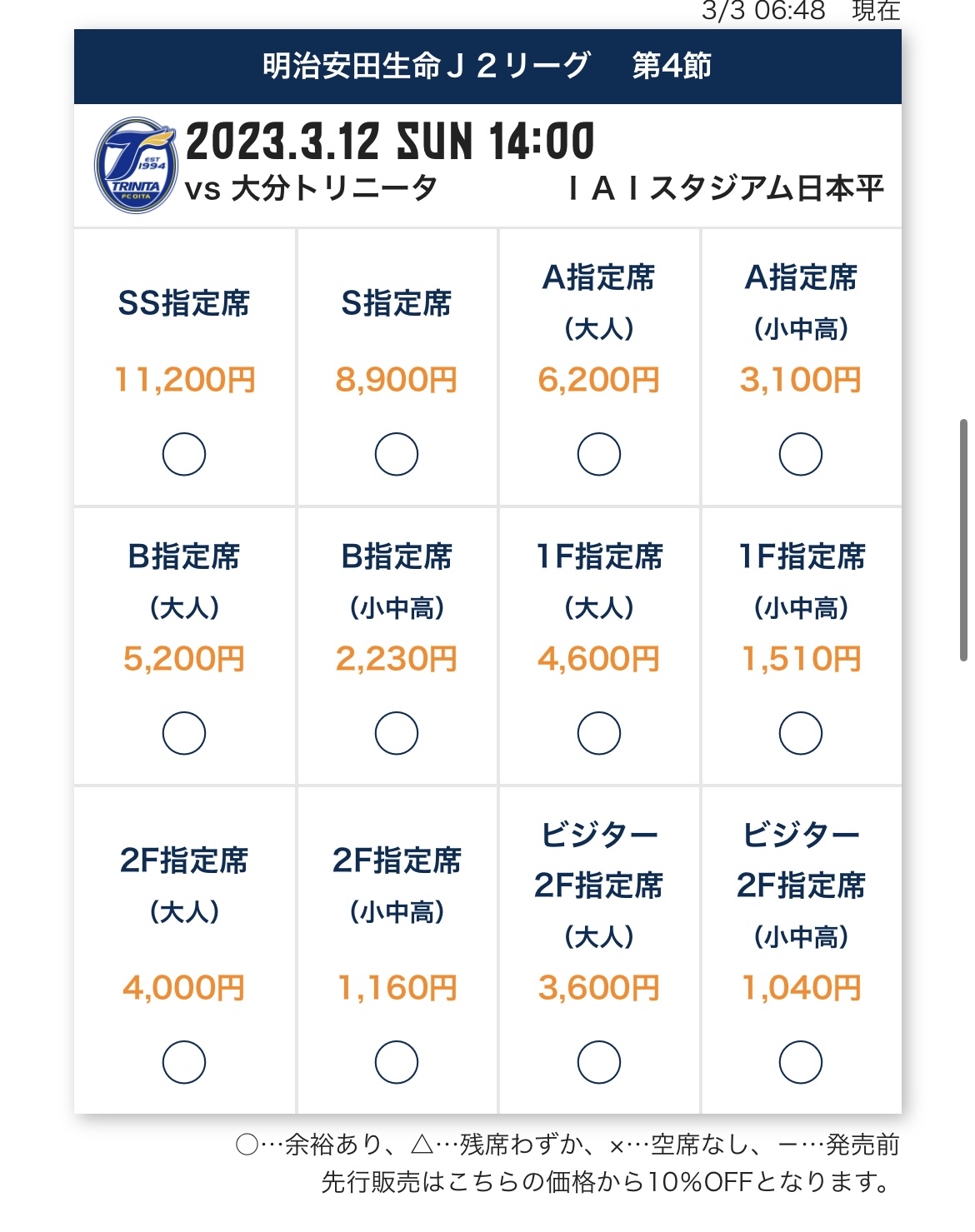The width and height of the screenshot is (975, 1232).
Task: Choose ビジター2F指定席 (大人) availability circle
Action: [x=599, y=1062]
